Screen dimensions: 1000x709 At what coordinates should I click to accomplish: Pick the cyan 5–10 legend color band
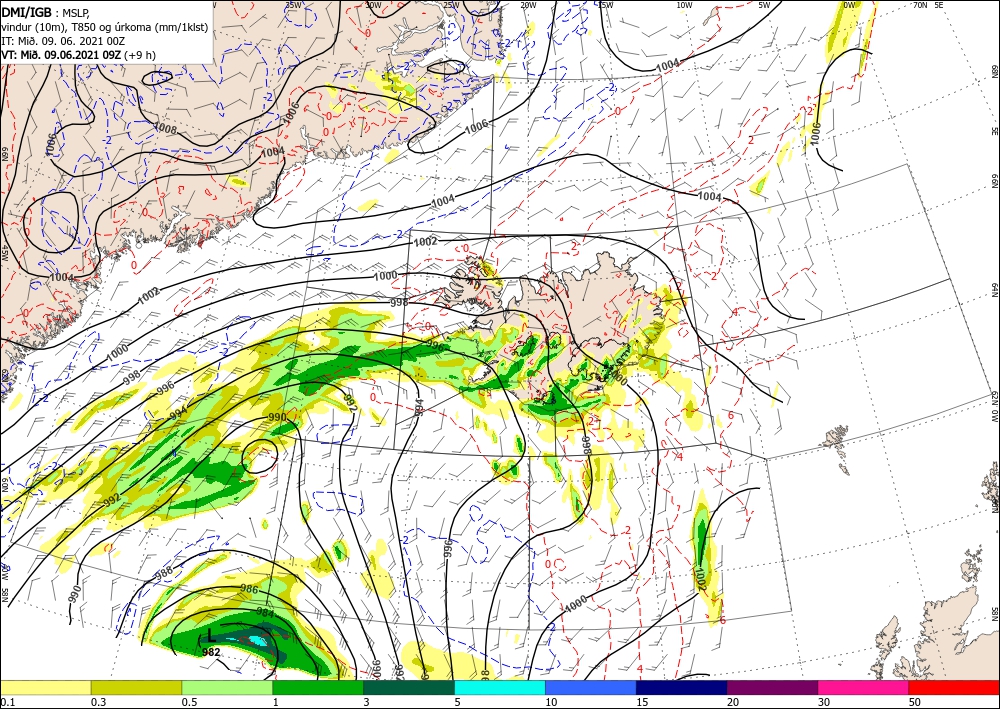point(500,687)
